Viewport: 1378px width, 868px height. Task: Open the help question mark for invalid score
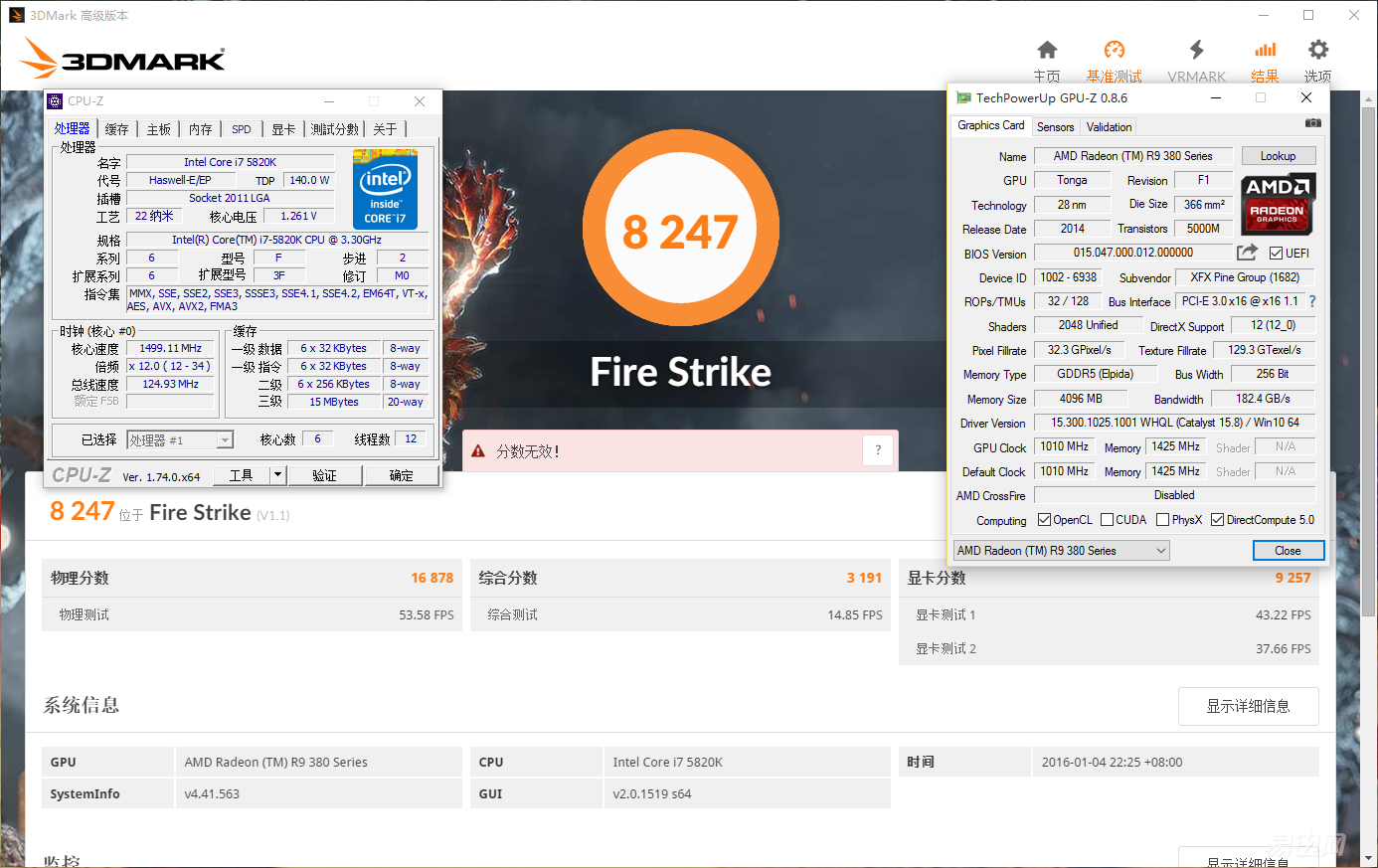(878, 450)
